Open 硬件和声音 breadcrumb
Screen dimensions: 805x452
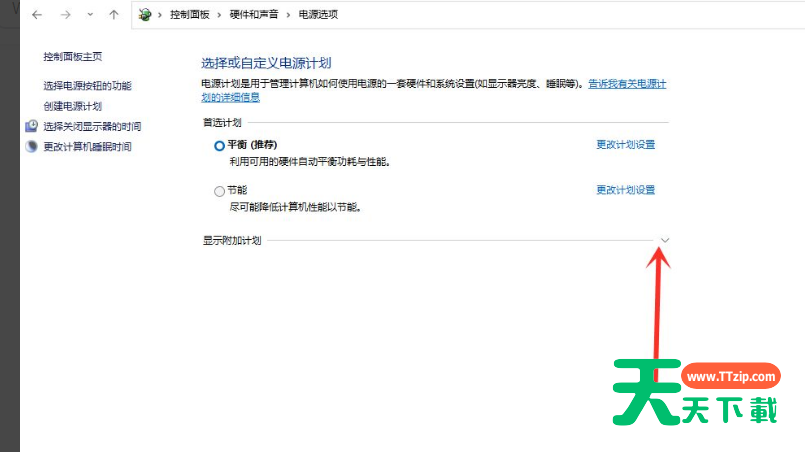[x=254, y=14]
